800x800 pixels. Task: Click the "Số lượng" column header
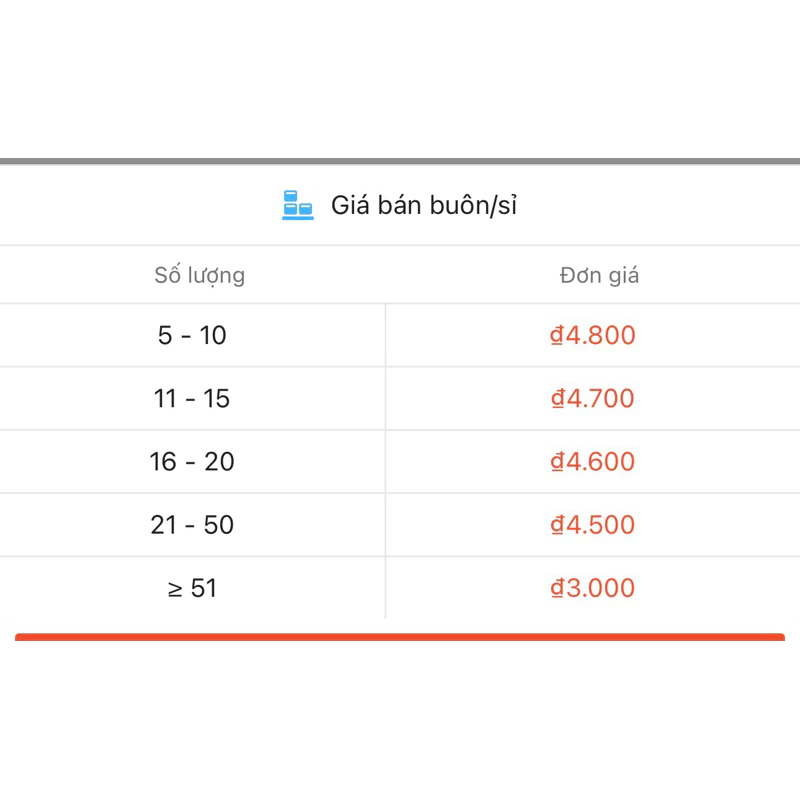[199, 275]
